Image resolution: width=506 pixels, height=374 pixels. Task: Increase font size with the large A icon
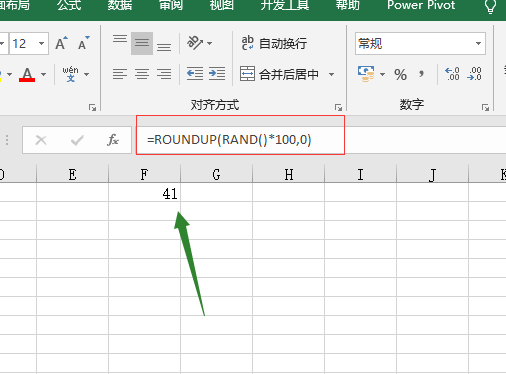pyautogui.click(x=61, y=43)
